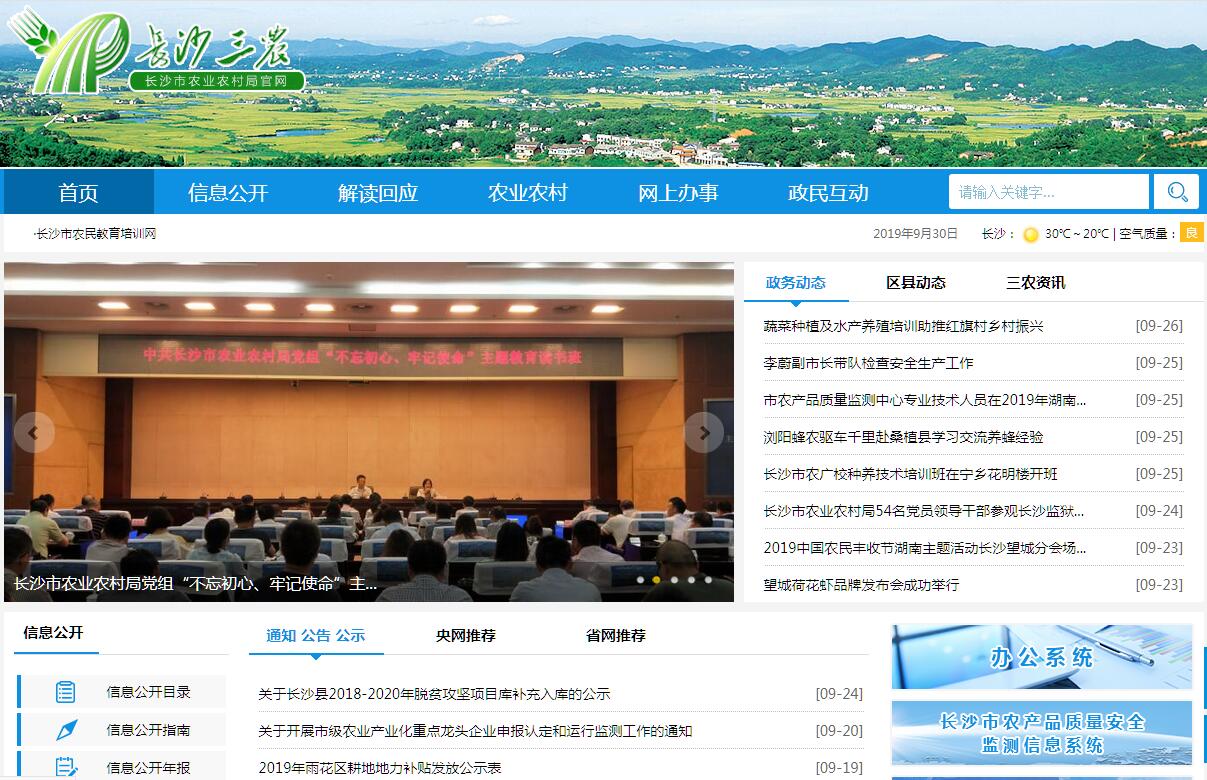Open the 网上办事 navigation menu
1207x780 pixels.
click(678, 193)
